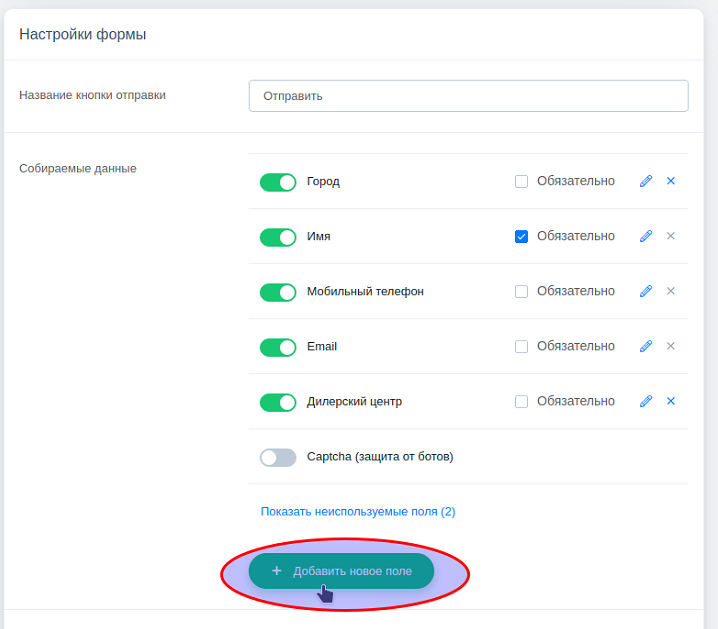This screenshot has height=629, width=718.
Task: Edit the Мобильный телефон field pencil icon
Action: click(x=646, y=291)
